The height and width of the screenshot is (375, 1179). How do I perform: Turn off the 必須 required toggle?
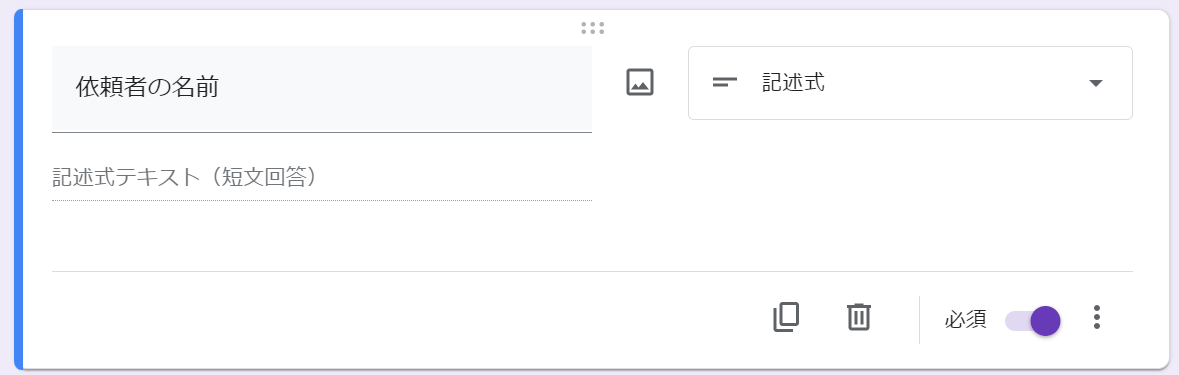point(1032,321)
